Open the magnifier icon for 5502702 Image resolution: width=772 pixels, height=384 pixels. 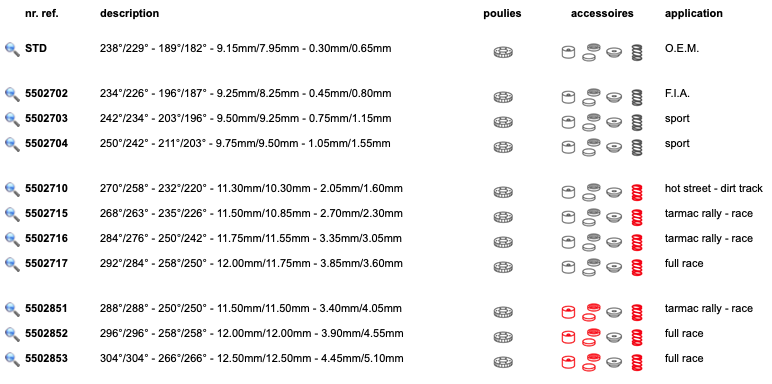pos(12,94)
